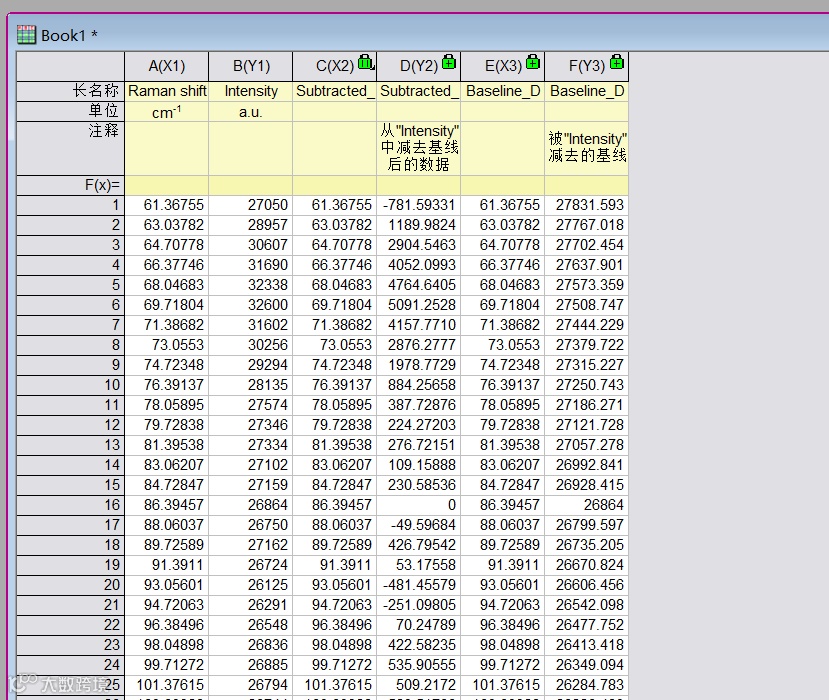Click cell value 28957 in row 2

tap(251, 225)
